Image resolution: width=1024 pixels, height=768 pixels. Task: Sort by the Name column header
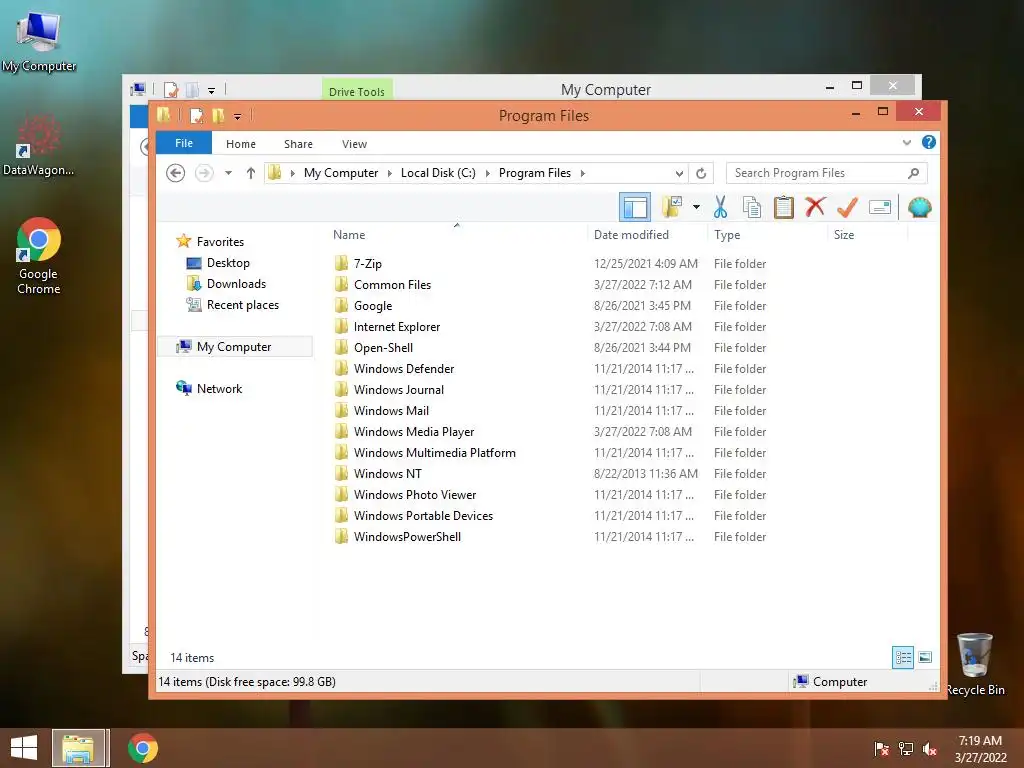click(349, 234)
